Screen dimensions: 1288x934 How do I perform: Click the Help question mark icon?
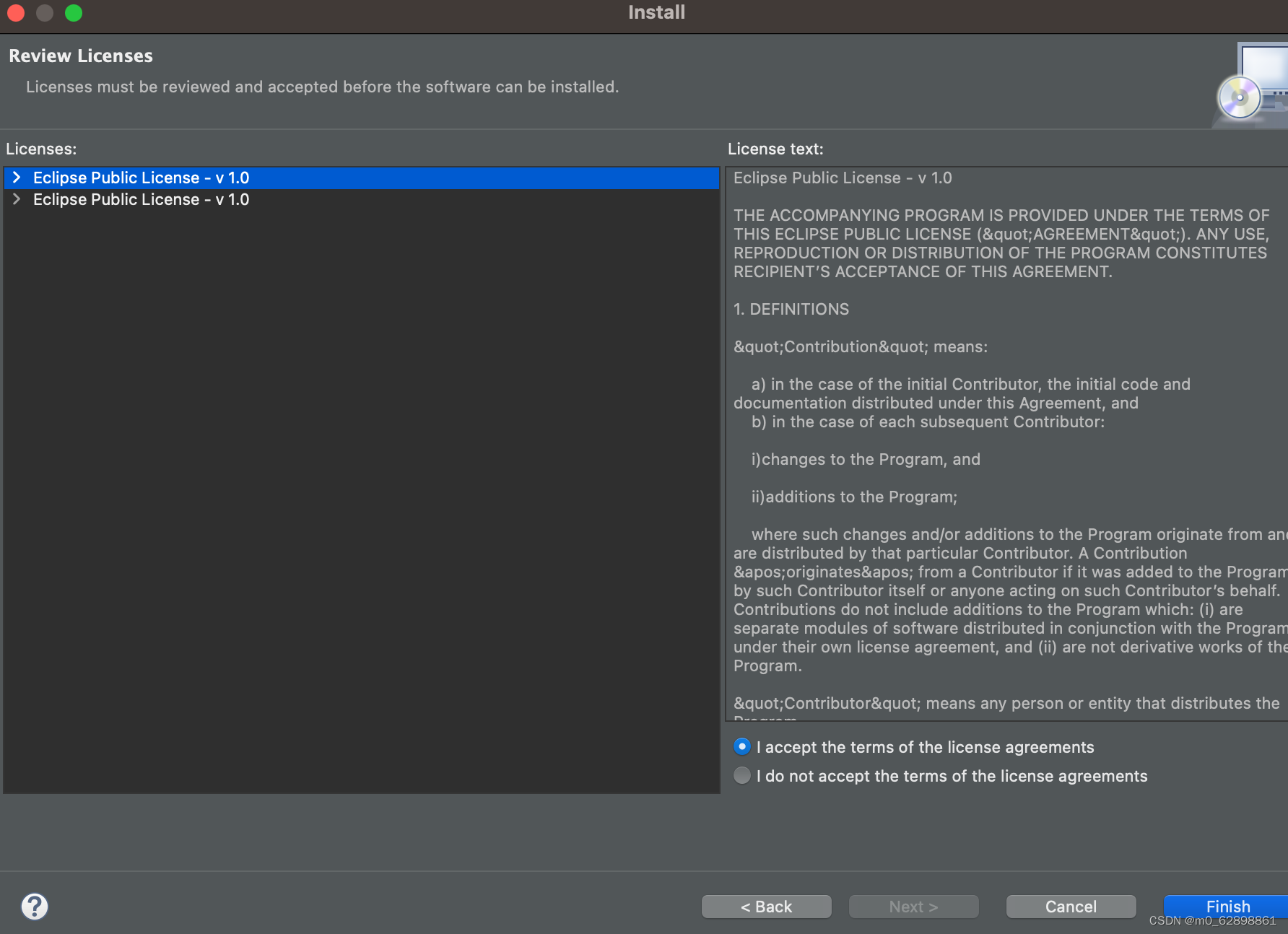click(34, 906)
